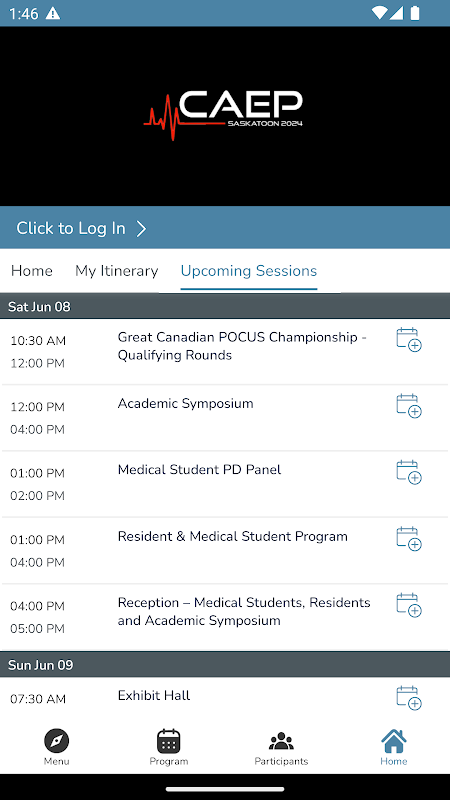The image size is (450, 800).
Task: Tap the CAEP Saskatoon 2024 banner image
Action: pyautogui.click(x=225, y=116)
